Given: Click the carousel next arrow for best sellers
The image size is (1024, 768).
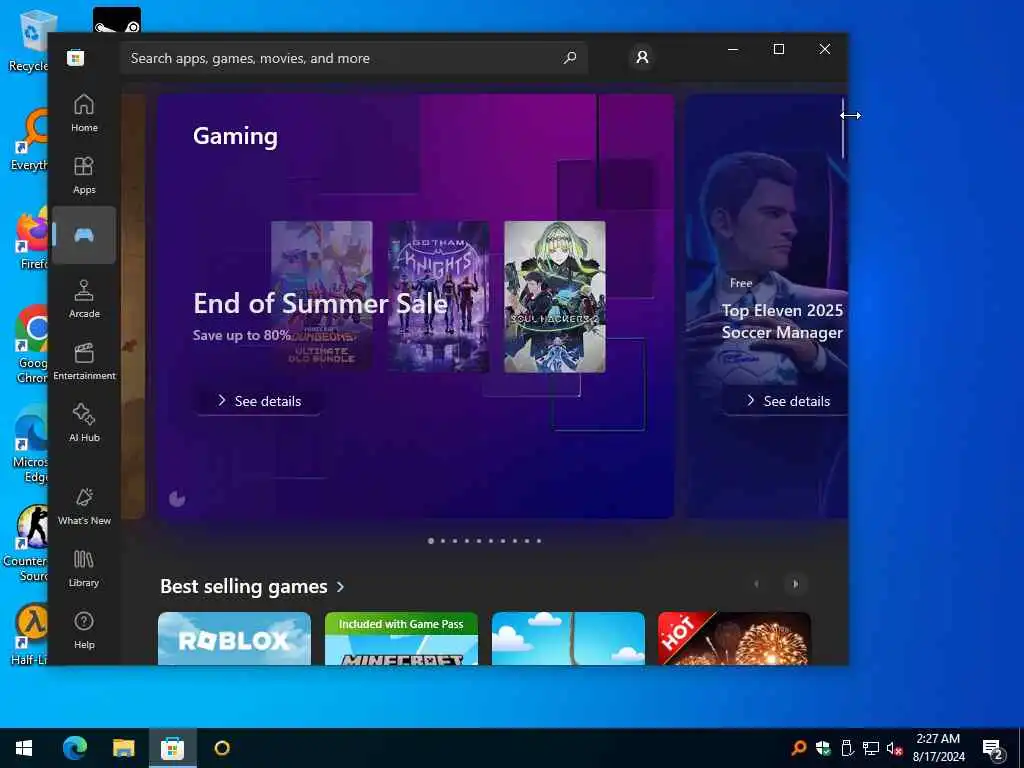Looking at the screenshot, I should [x=795, y=584].
